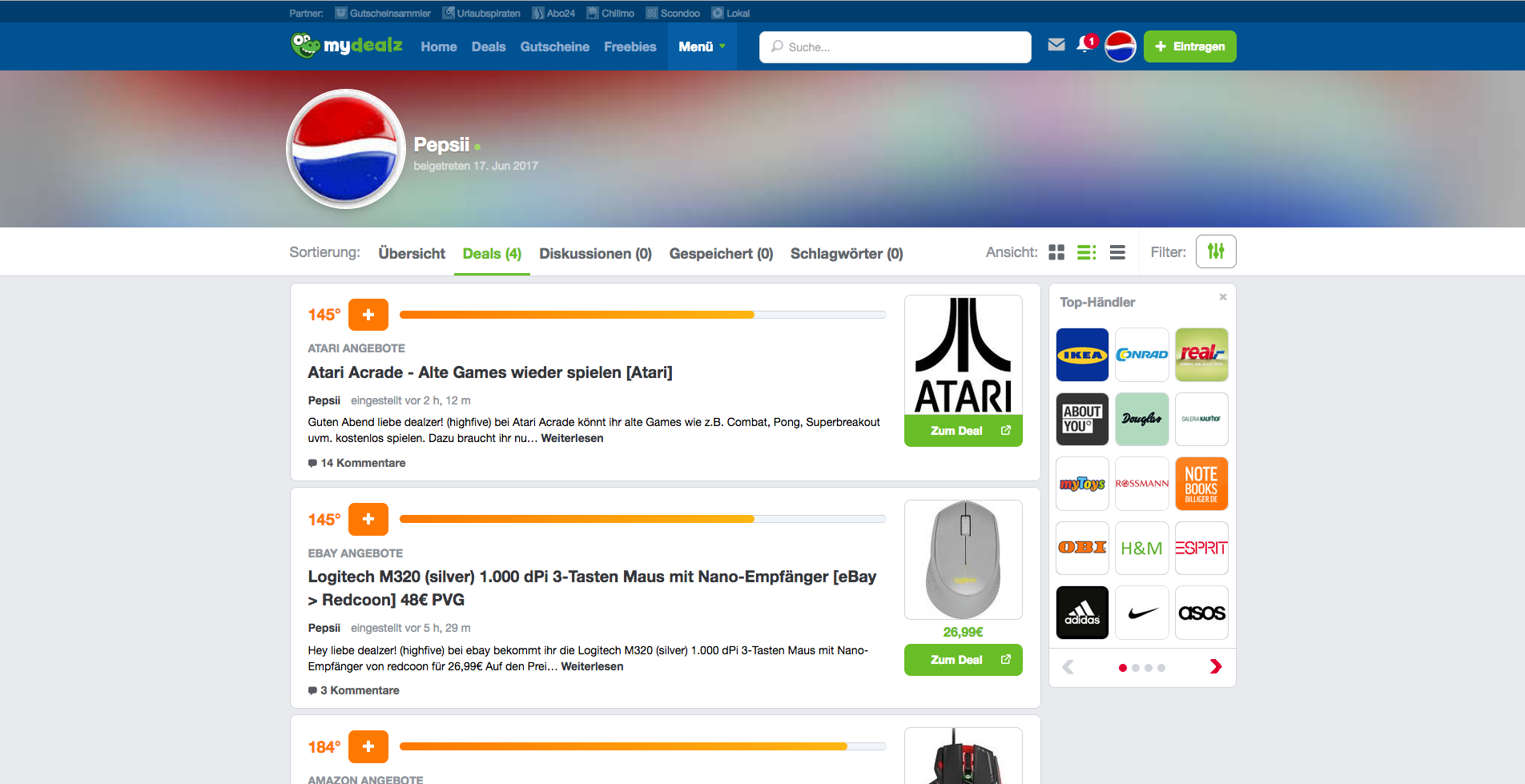Select the second Top-Händler carousel dot
This screenshot has height=784, width=1525.
1136,668
